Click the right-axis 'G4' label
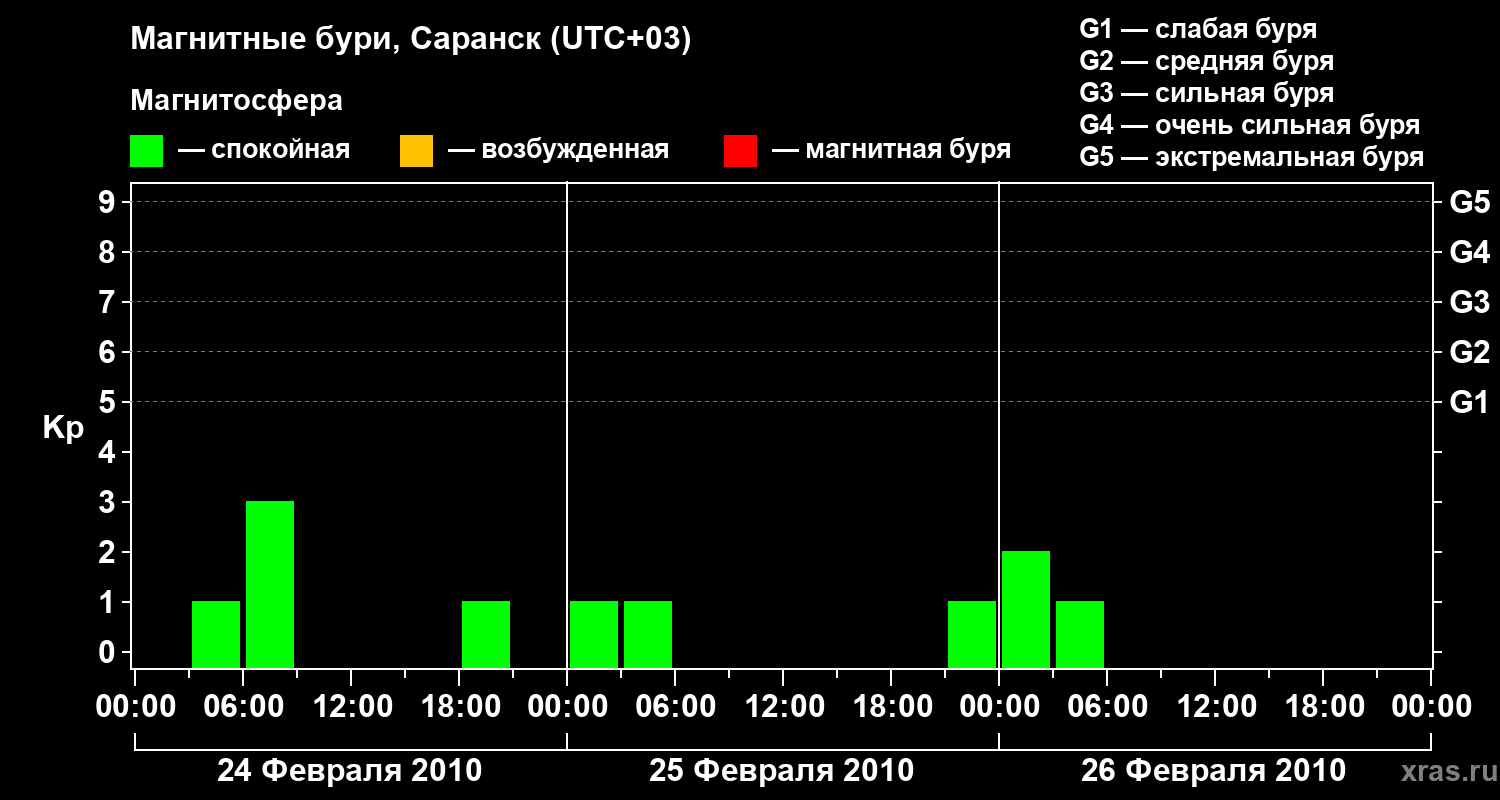 pos(1469,252)
